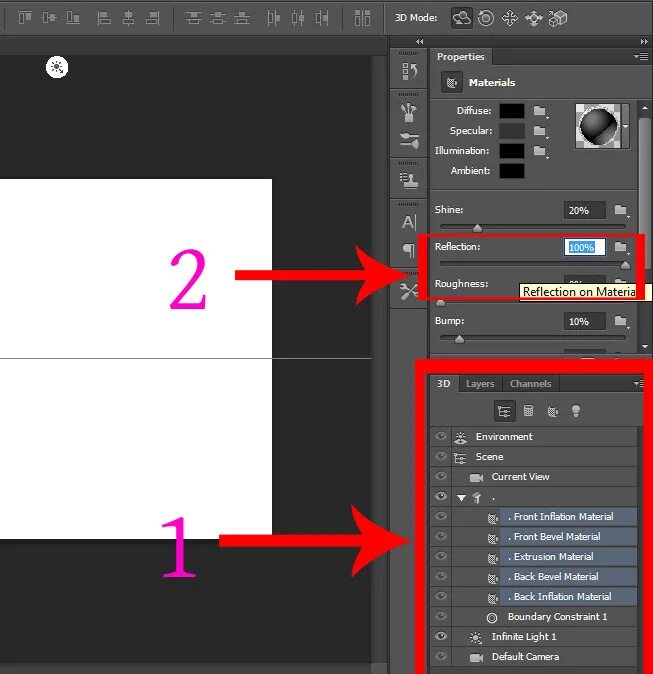Open the Shine texture folder menu

click(x=621, y=210)
